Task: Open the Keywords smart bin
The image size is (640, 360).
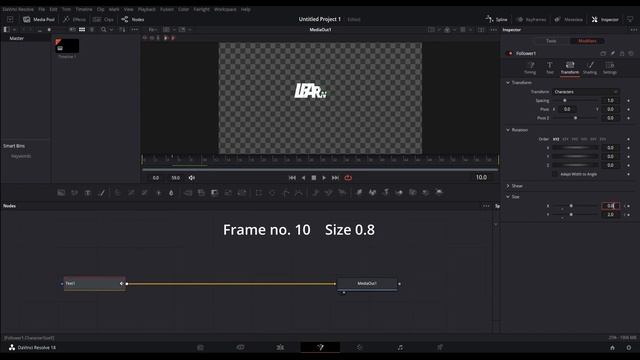Action: (x=21, y=156)
